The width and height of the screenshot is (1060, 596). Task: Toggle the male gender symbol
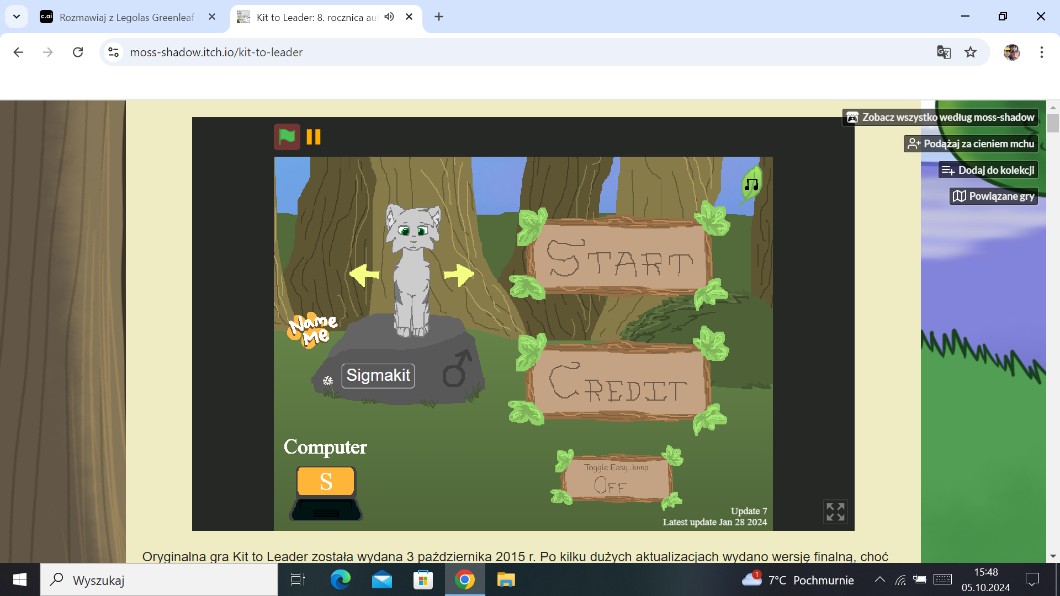[456, 369]
